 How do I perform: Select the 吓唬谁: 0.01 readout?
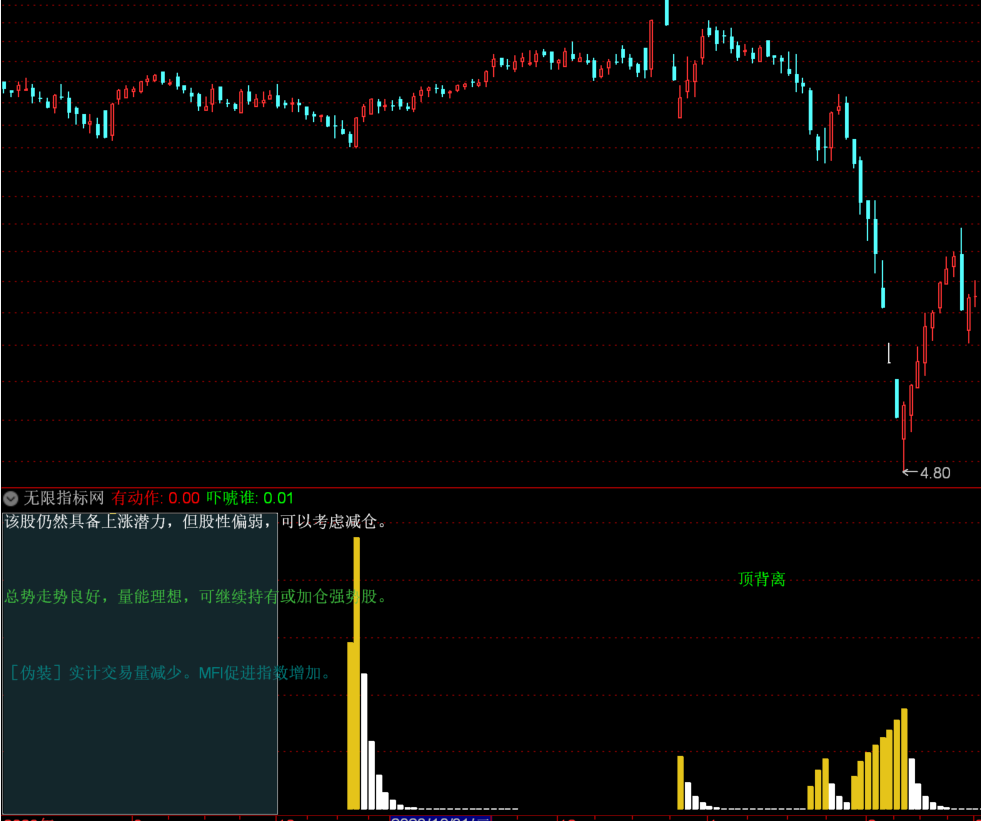pos(250,498)
